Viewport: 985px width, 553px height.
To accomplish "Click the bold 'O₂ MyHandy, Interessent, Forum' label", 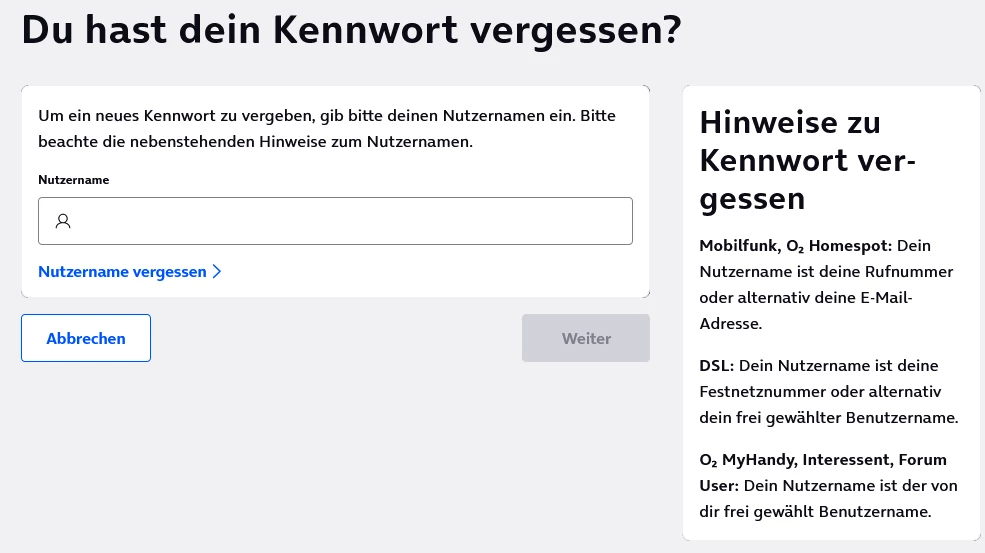I will 822,460.
